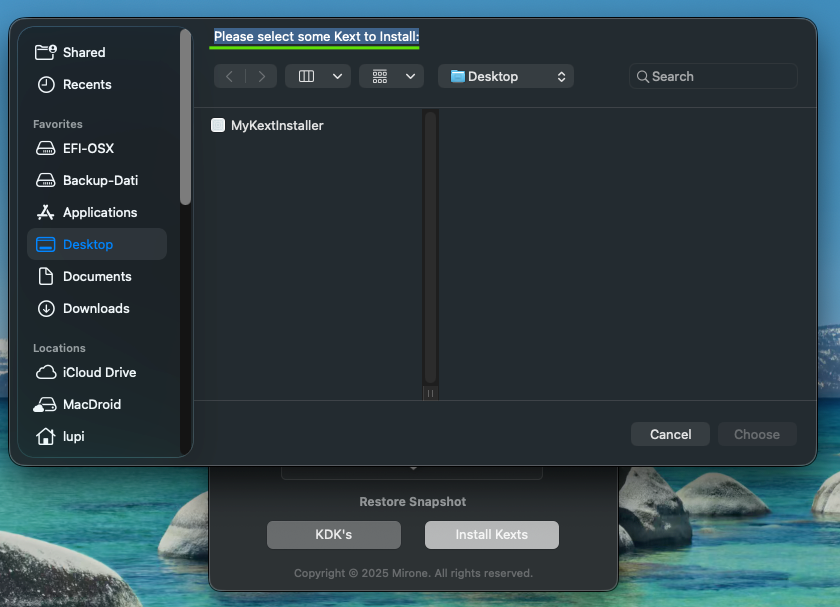Viewport: 840px width, 607px height.
Task: Open the lupi home folder
Action: (x=97, y=437)
